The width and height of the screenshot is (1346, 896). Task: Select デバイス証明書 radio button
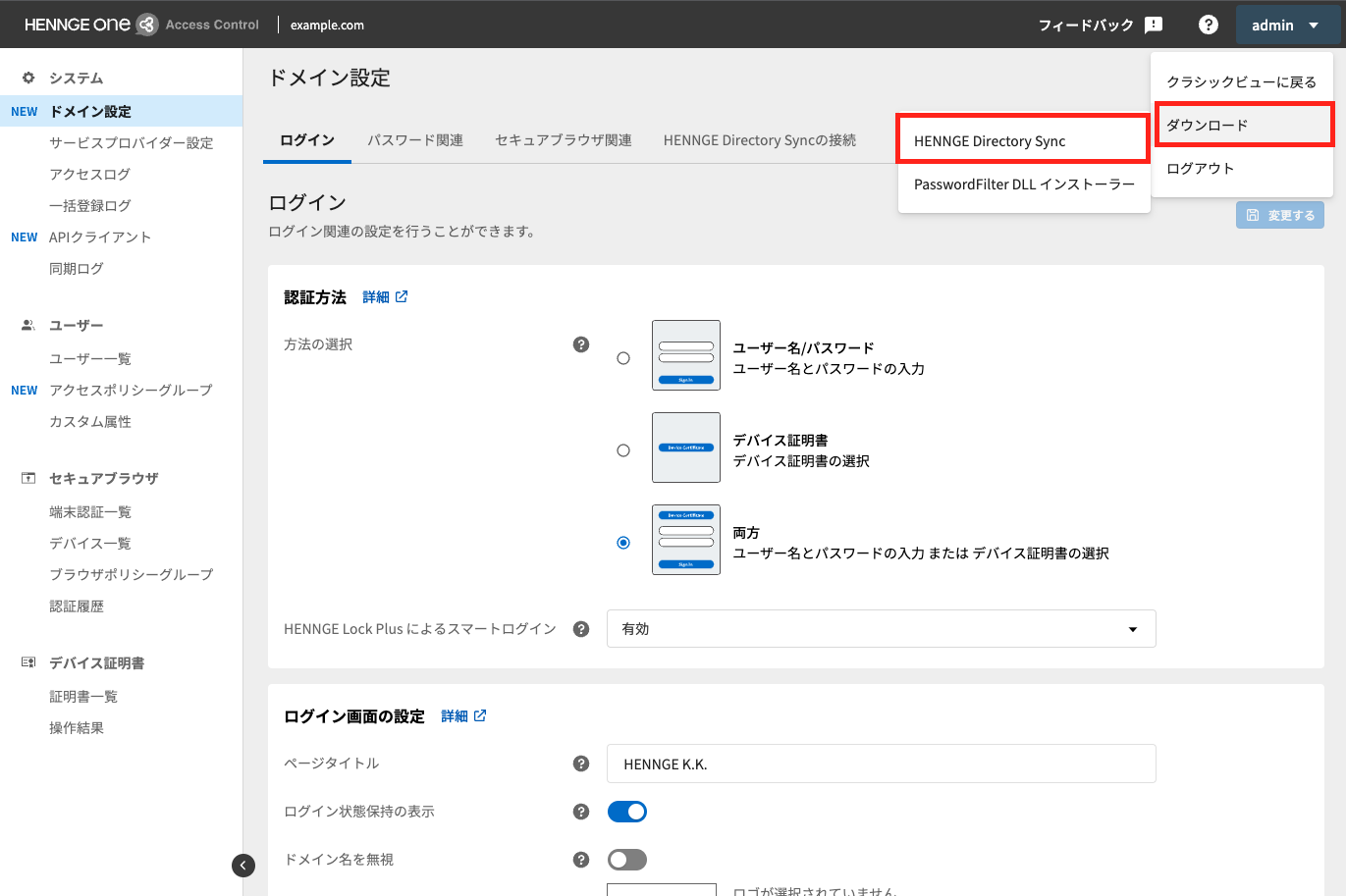tap(623, 450)
